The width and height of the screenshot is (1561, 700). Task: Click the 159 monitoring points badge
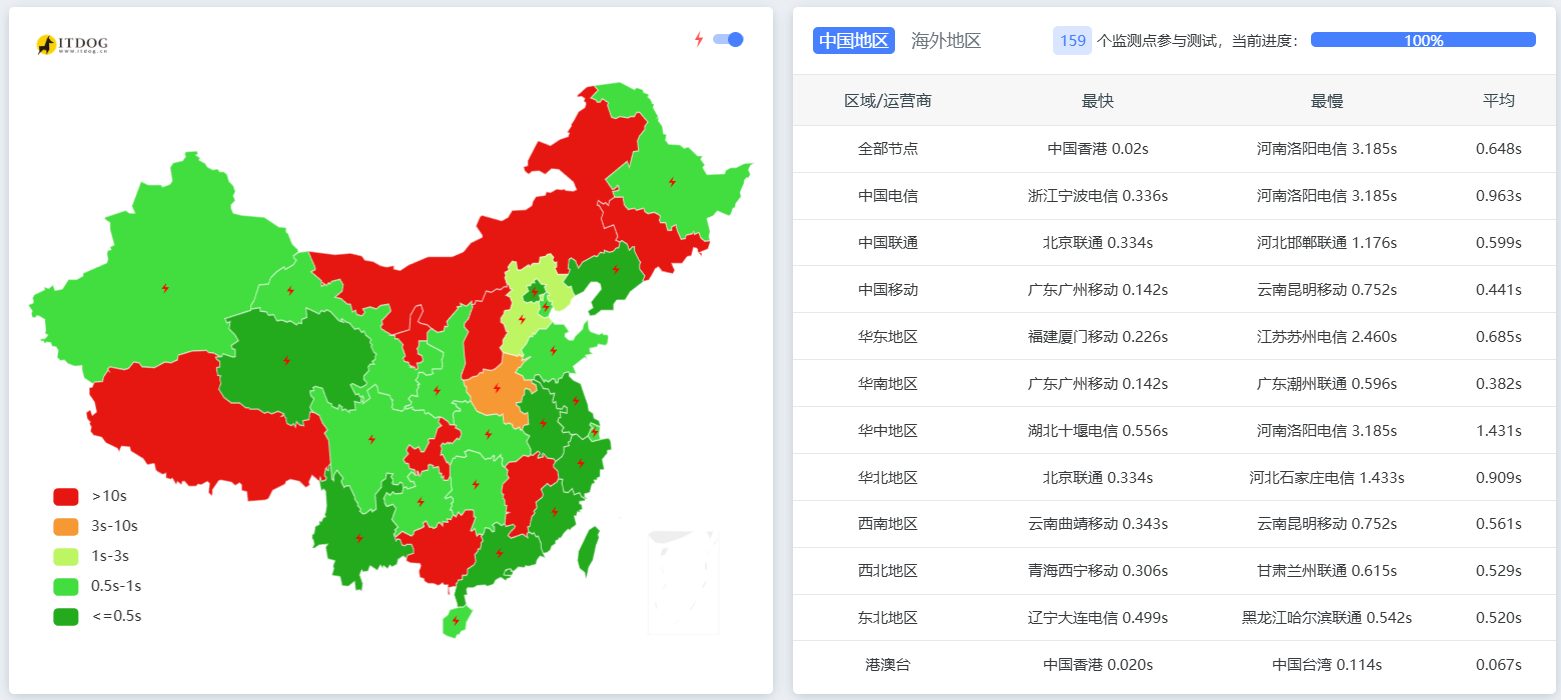click(1072, 41)
